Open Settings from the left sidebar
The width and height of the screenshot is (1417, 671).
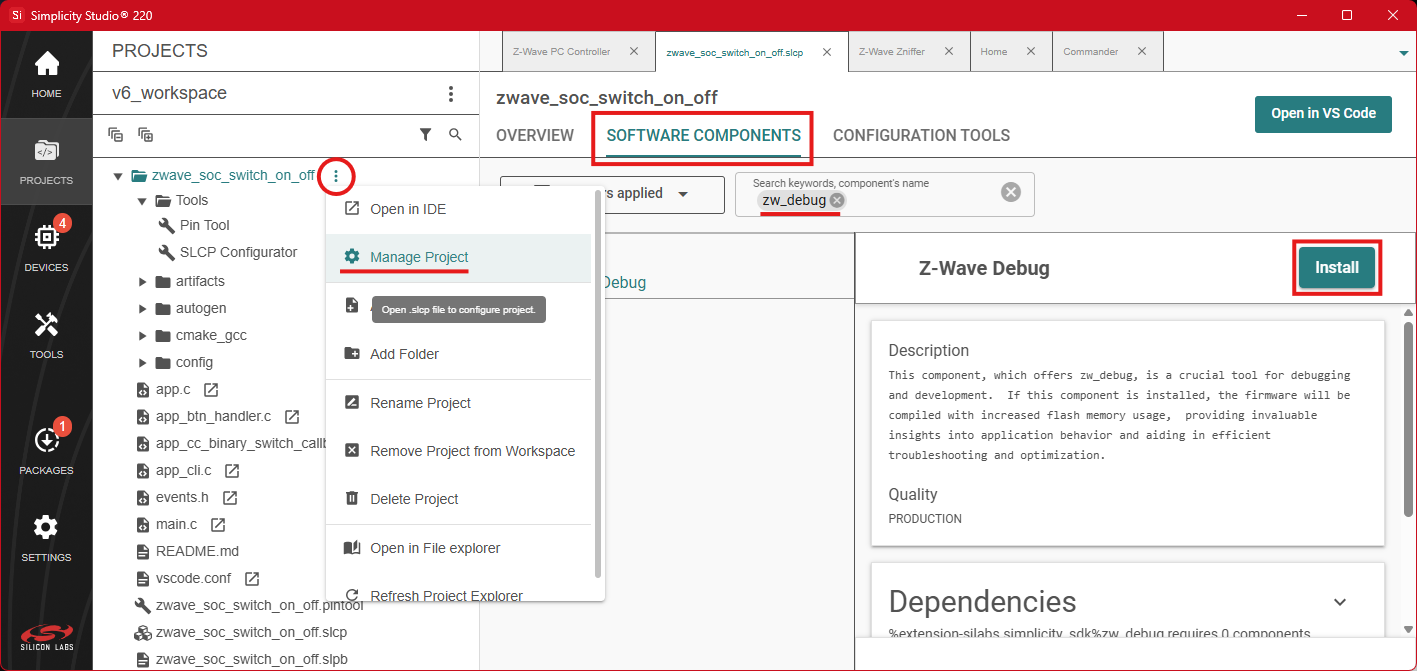pyautogui.click(x=46, y=530)
